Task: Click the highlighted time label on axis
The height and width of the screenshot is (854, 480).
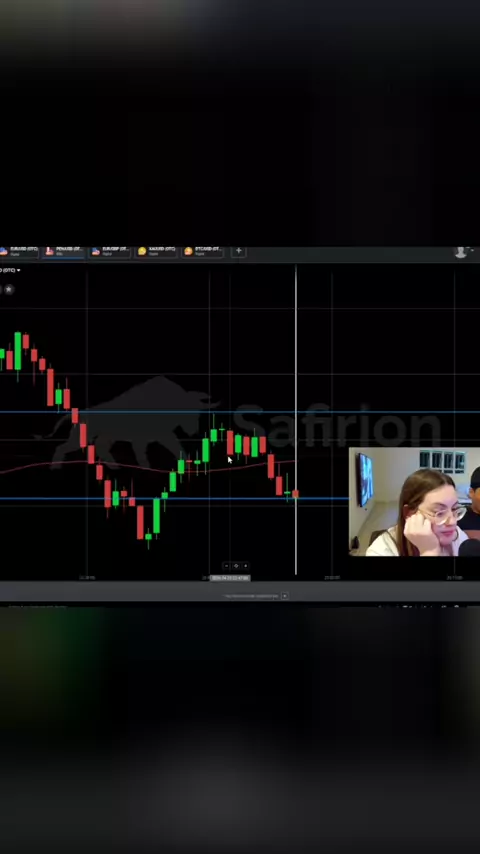Action: [x=230, y=578]
